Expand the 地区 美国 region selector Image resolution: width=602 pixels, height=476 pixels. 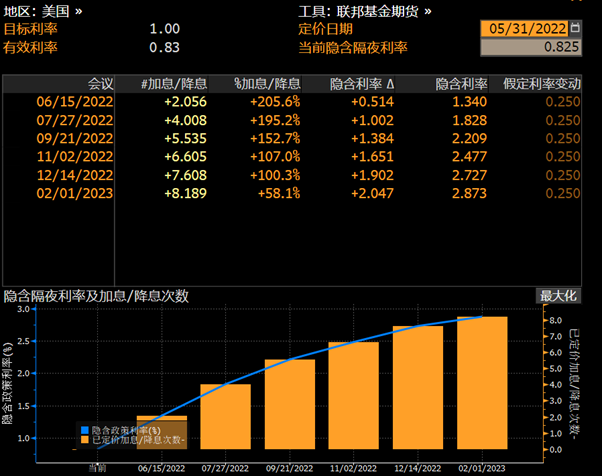click(x=44, y=11)
